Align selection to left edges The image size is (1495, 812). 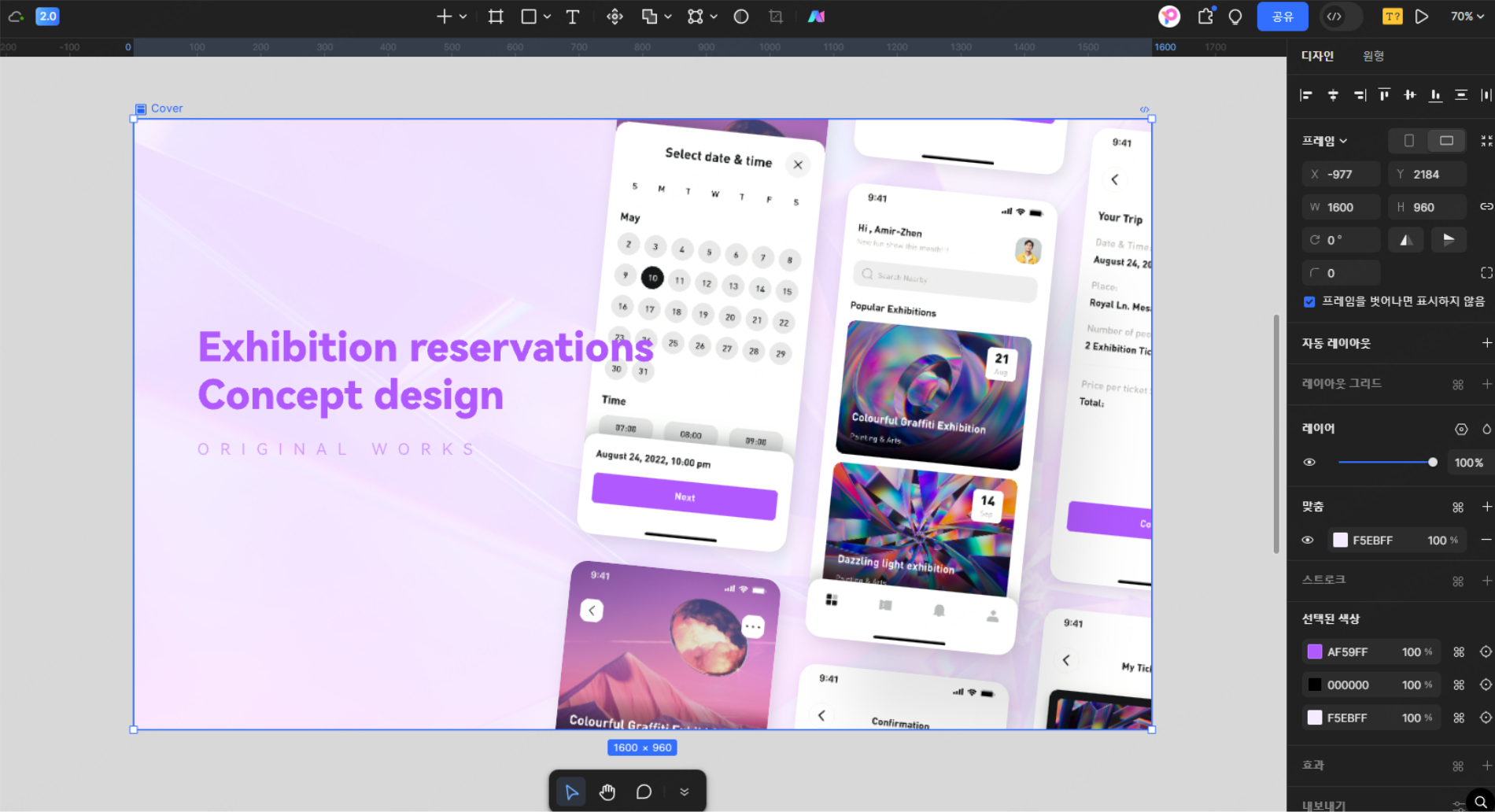(x=1305, y=94)
